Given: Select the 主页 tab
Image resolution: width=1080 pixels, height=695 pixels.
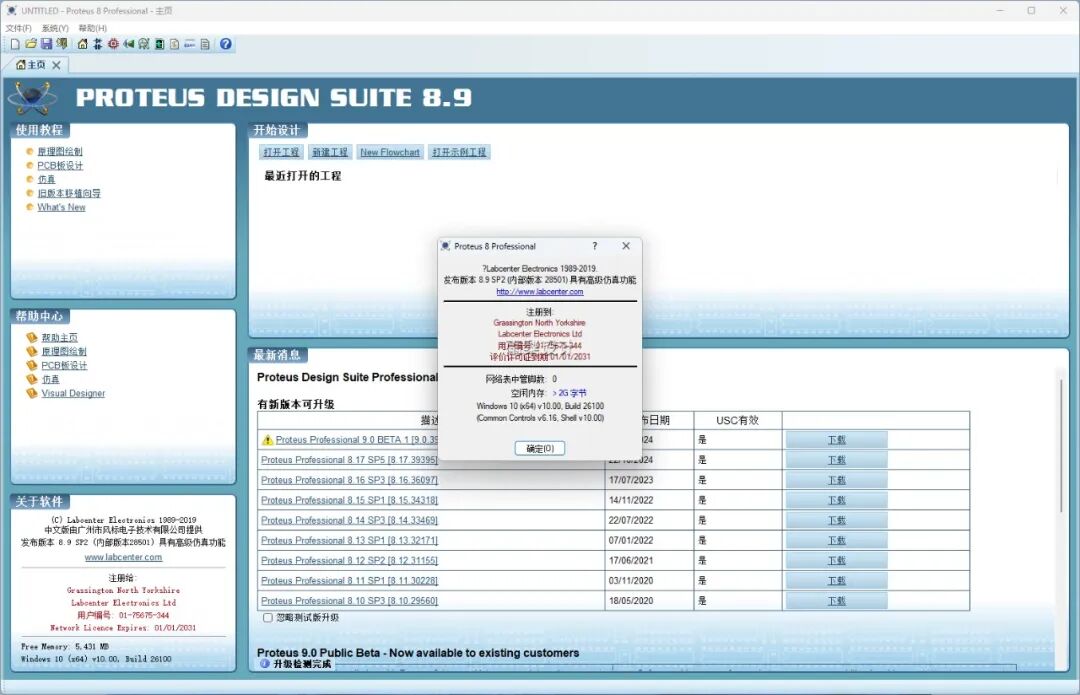Looking at the screenshot, I should [35, 62].
